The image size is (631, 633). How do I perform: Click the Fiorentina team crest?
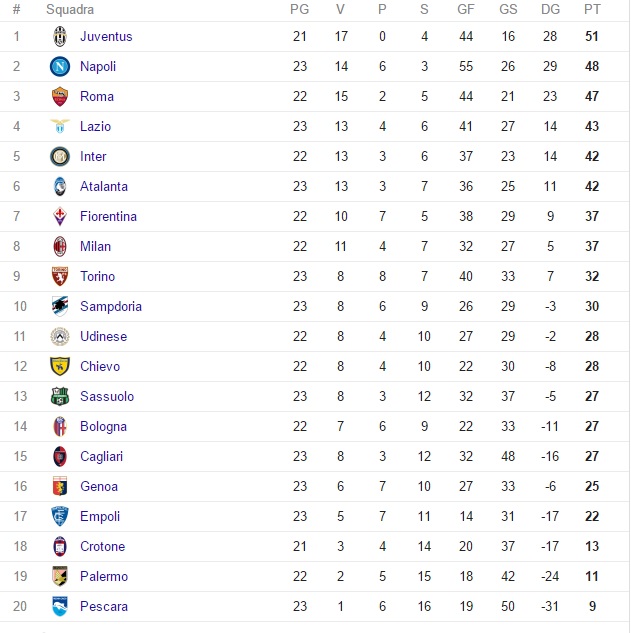[60, 217]
